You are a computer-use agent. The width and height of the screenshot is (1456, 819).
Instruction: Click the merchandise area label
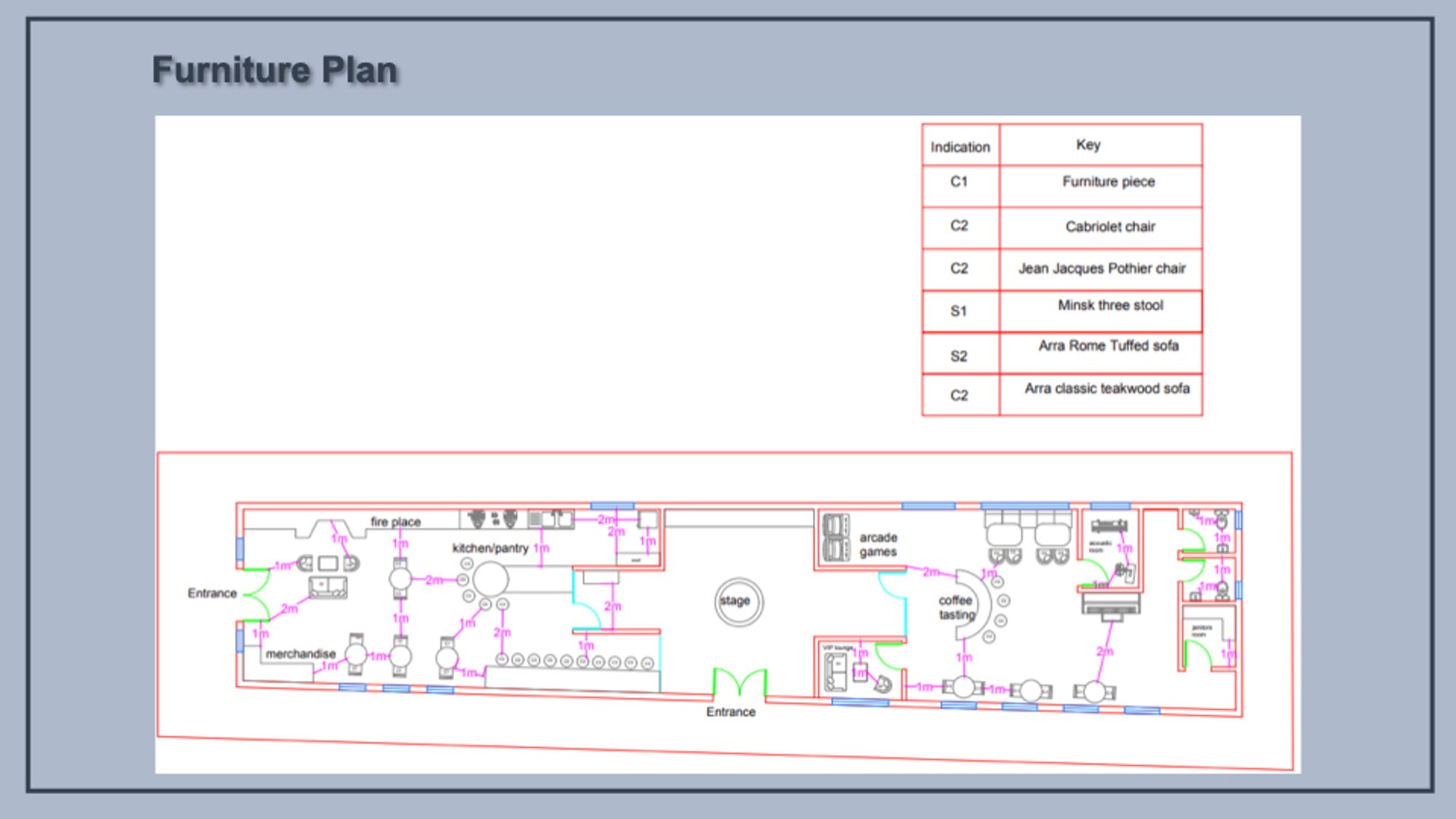[301, 654]
